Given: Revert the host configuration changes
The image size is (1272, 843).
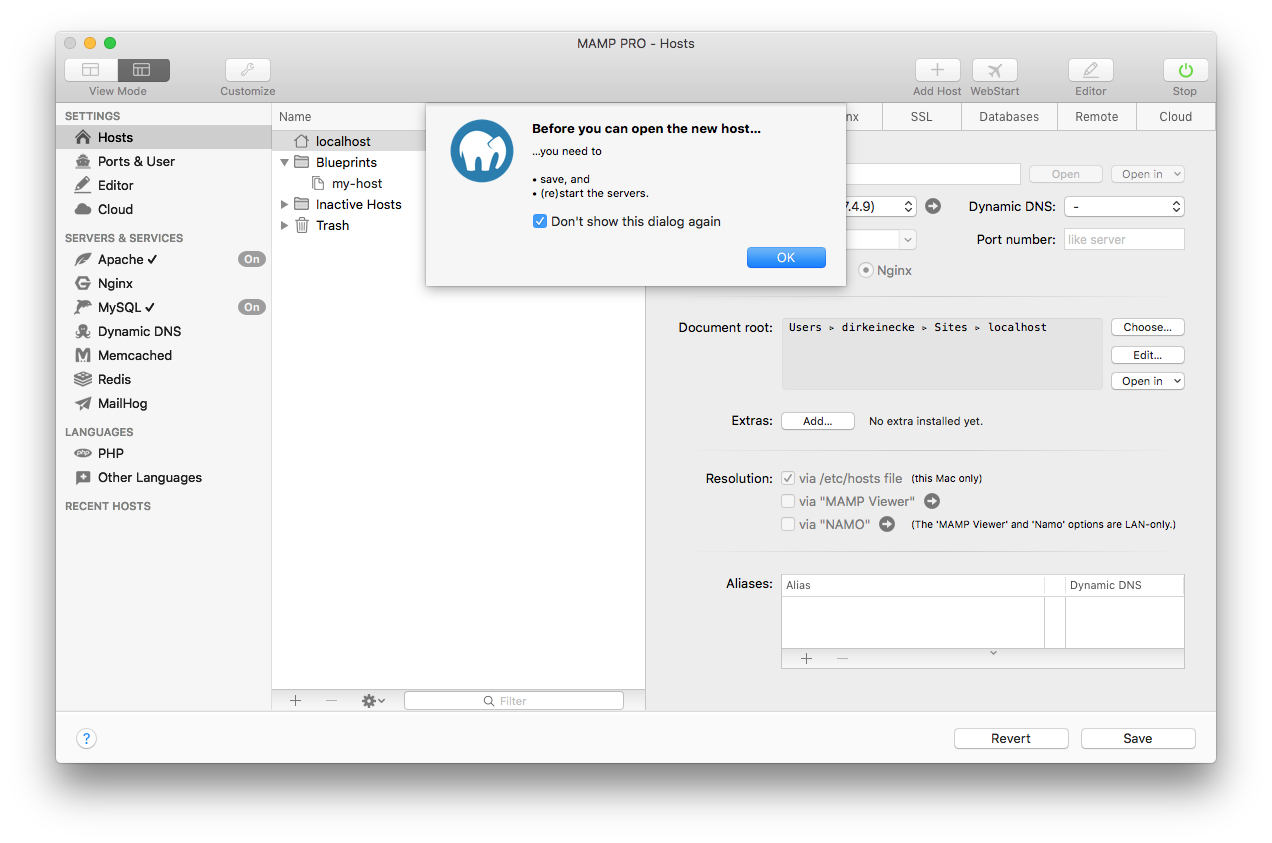Looking at the screenshot, I should pyautogui.click(x=1010, y=738).
